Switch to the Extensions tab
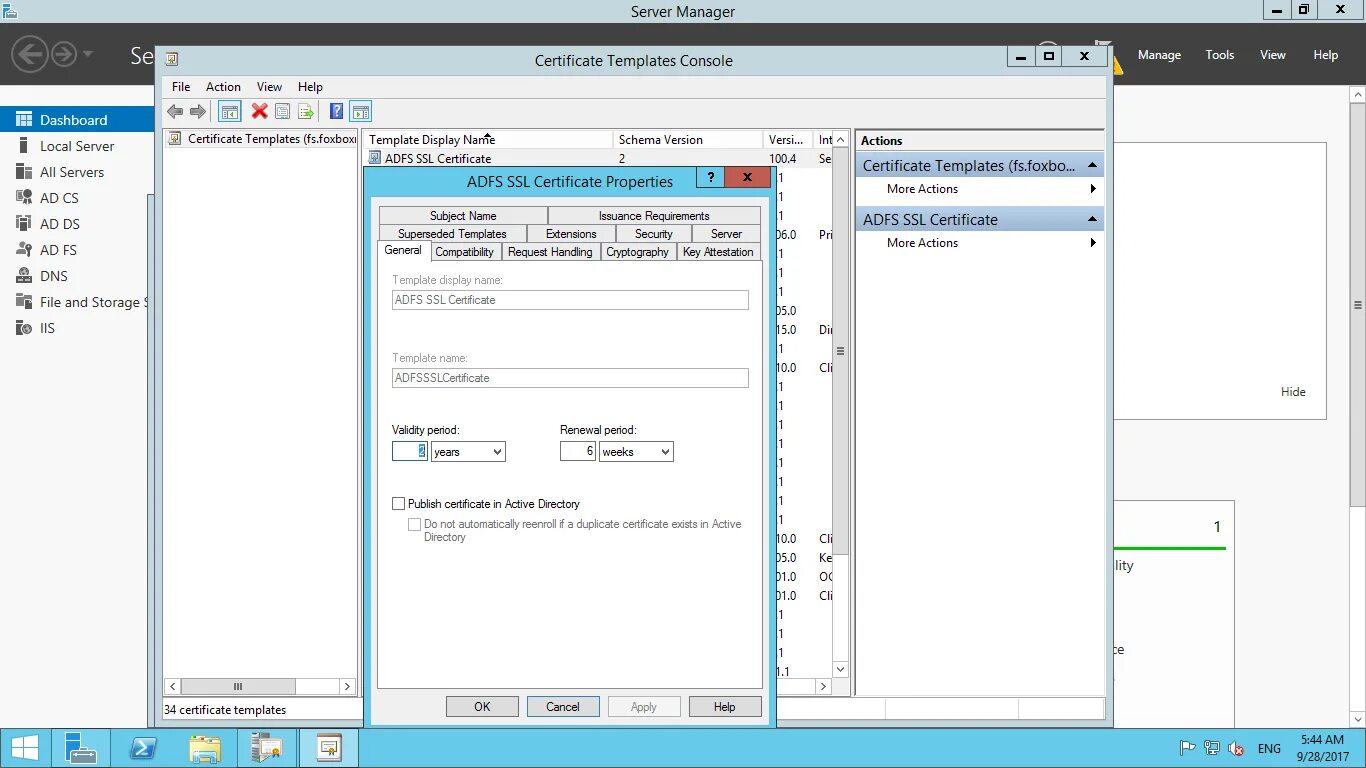 [571, 233]
